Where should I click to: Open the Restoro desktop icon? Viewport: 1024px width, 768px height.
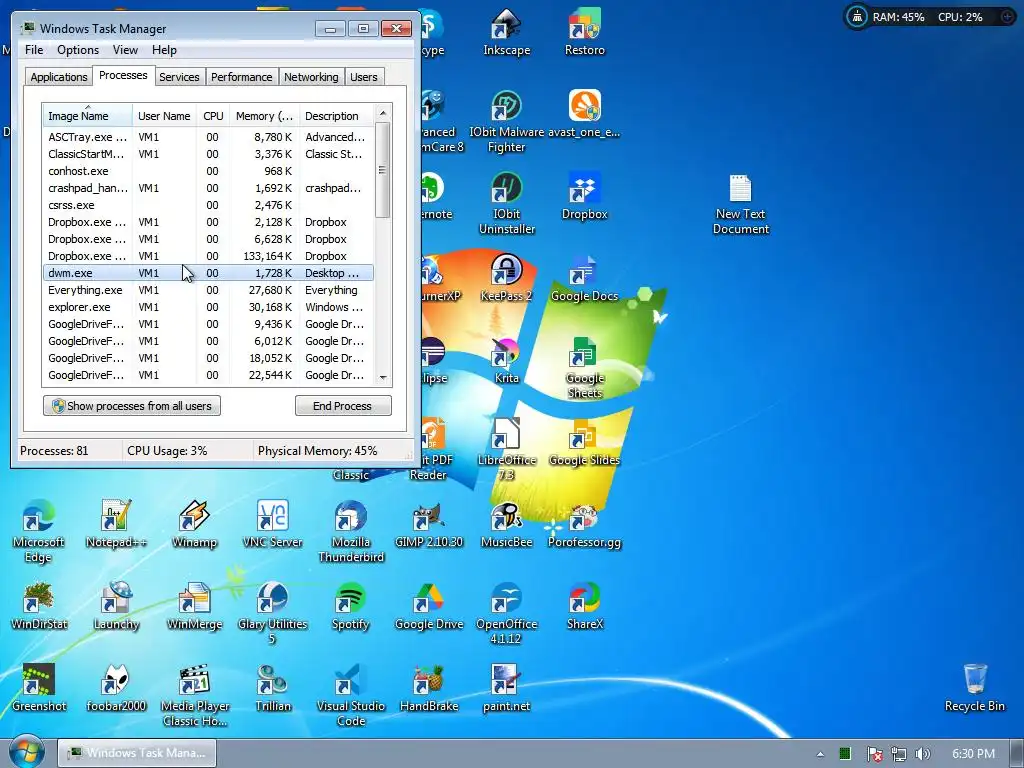[584, 33]
